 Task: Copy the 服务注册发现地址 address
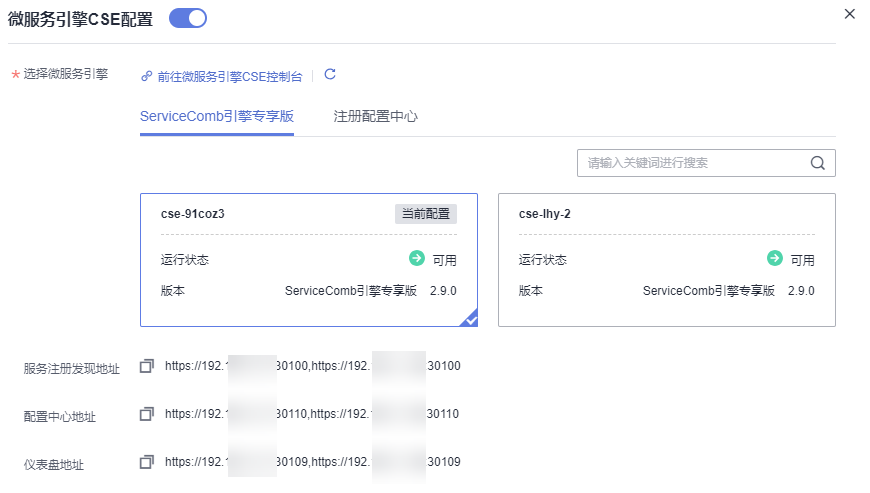[x=147, y=366]
